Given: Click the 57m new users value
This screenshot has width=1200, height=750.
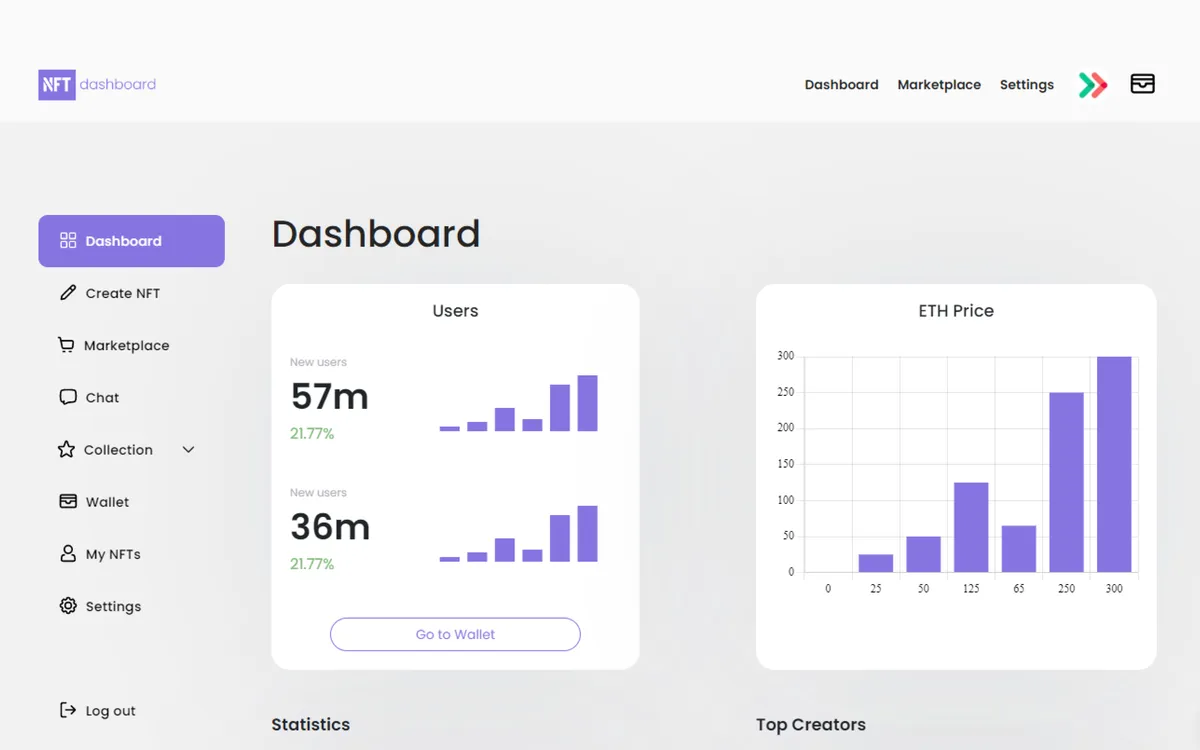Looking at the screenshot, I should pos(329,397).
